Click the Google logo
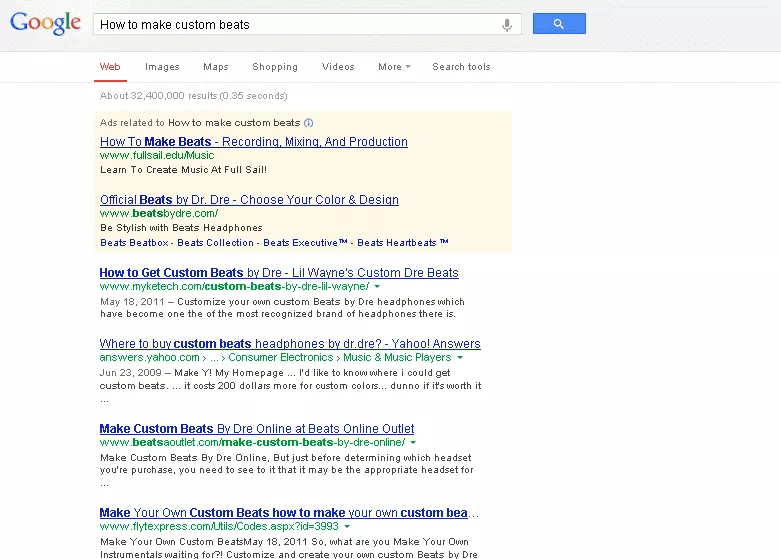This screenshot has height=559, width=781. [x=45, y=23]
